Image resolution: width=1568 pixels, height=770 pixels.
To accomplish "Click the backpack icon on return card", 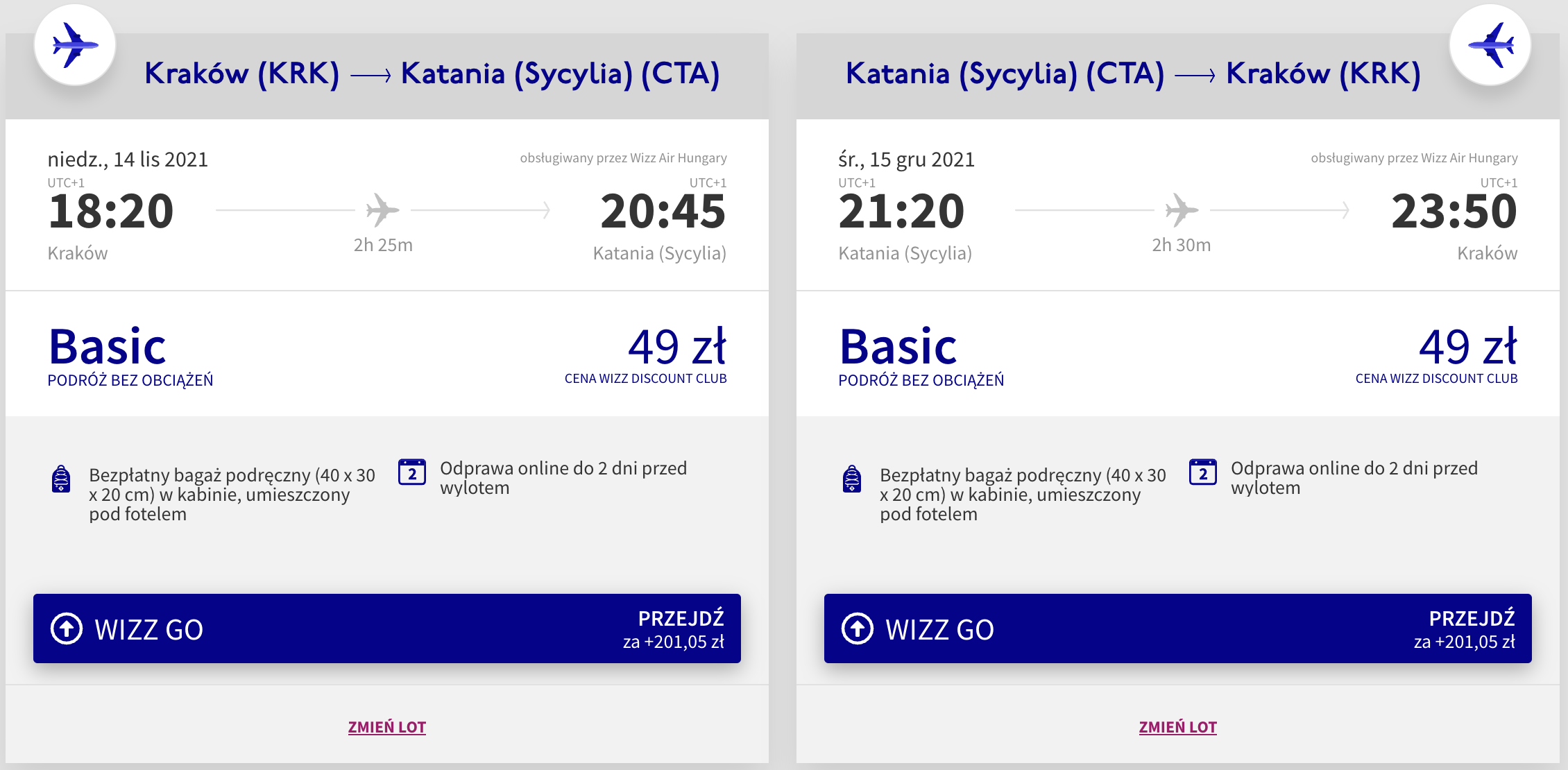I will tap(852, 479).
